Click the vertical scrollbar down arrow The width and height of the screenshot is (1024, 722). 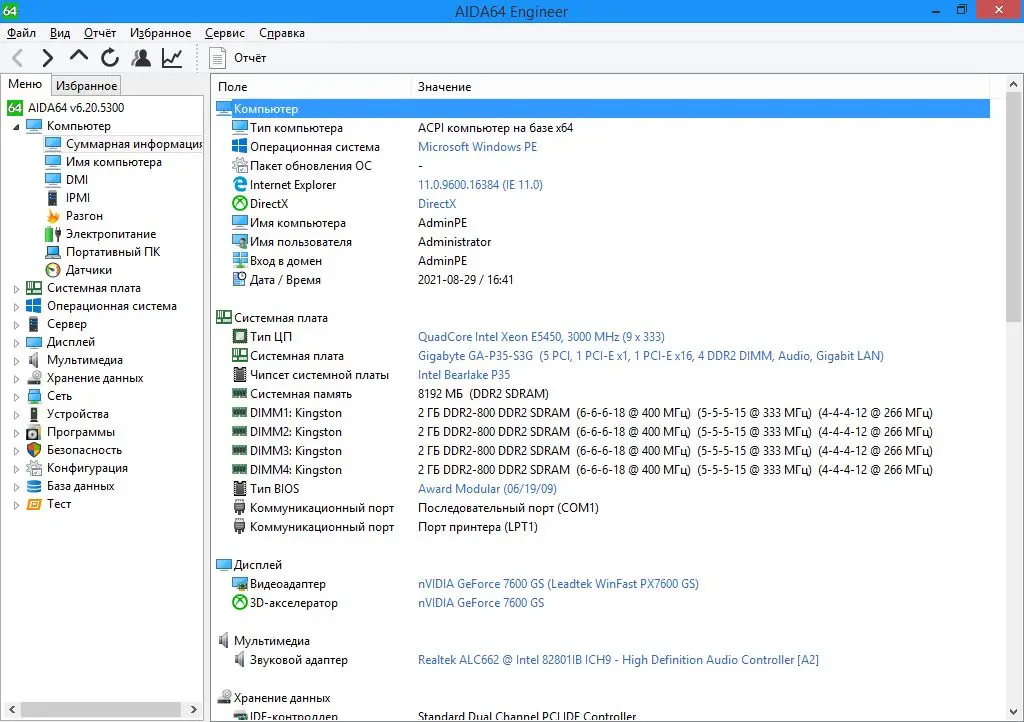click(1013, 712)
